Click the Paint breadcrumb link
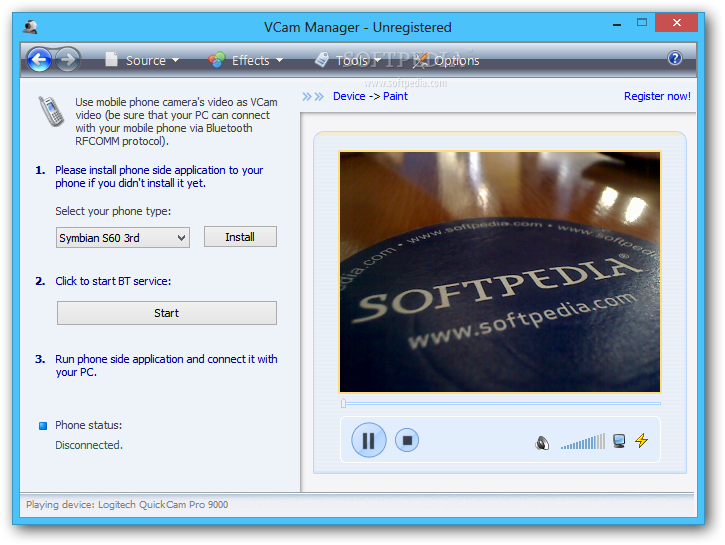The height and width of the screenshot is (545, 725). tap(395, 96)
